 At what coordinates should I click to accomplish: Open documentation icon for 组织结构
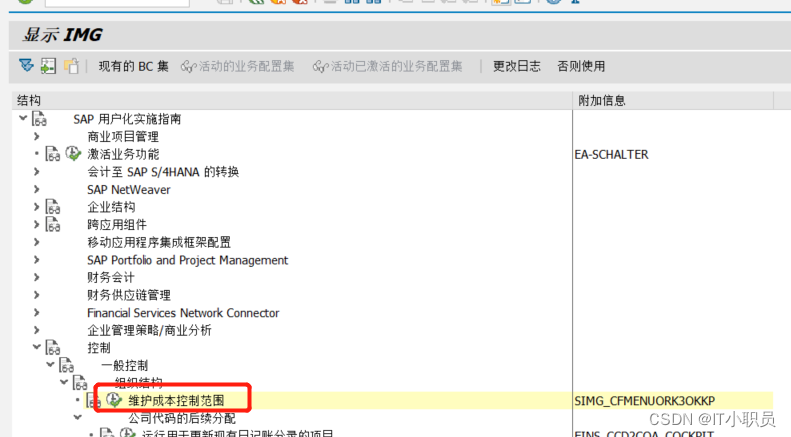80,383
